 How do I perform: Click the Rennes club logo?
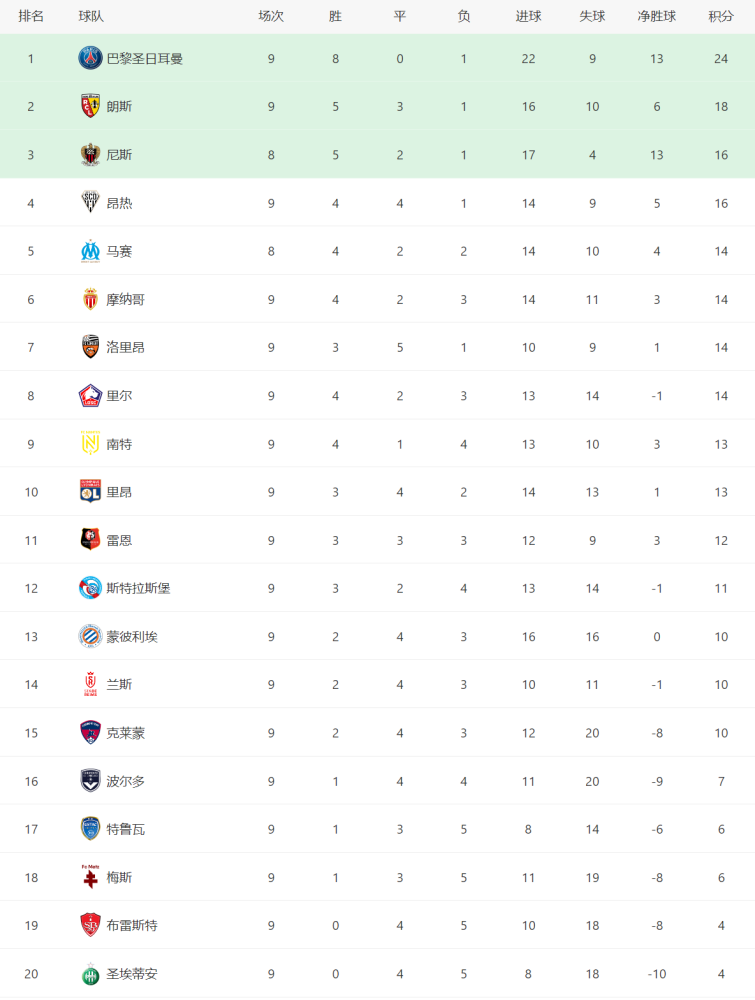tap(91, 540)
